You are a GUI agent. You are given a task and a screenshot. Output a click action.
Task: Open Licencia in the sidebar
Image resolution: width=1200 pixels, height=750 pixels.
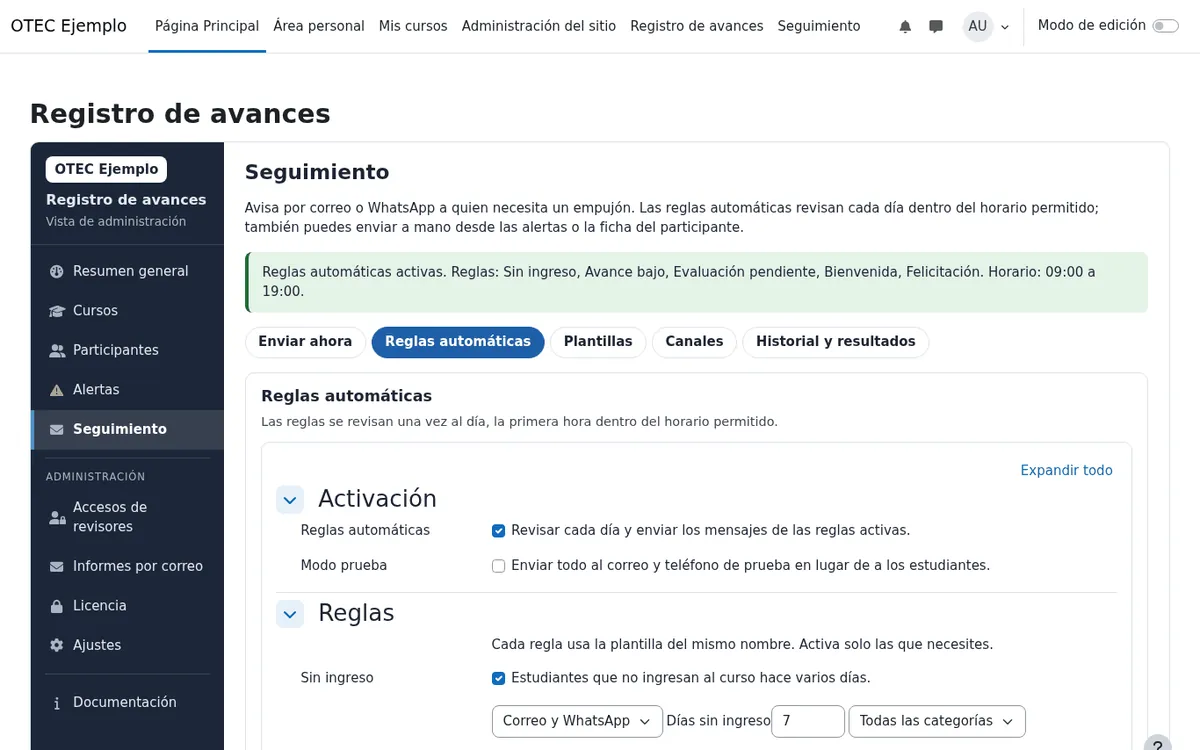[128, 606]
